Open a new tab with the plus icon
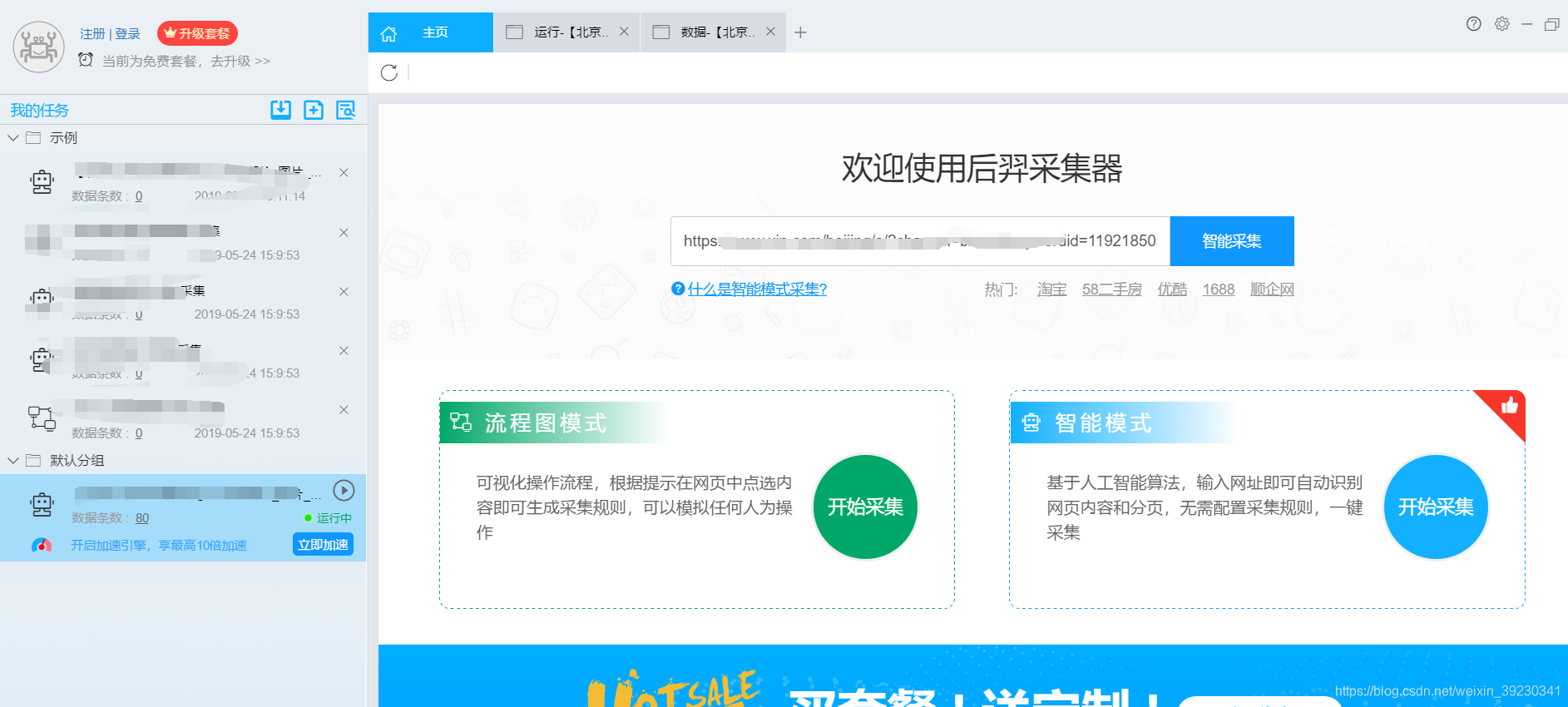The width and height of the screenshot is (1568, 707). [x=800, y=32]
